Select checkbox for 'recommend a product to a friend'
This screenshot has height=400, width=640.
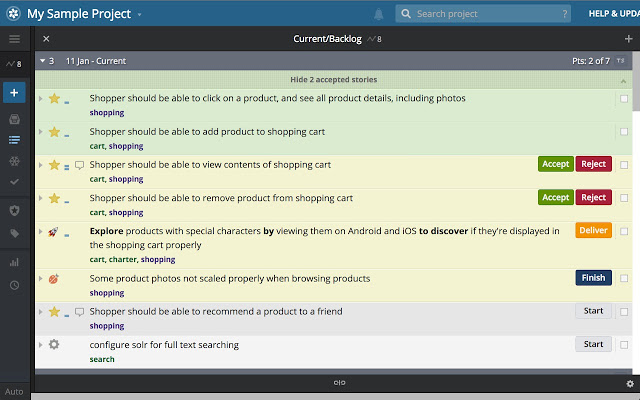624,312
